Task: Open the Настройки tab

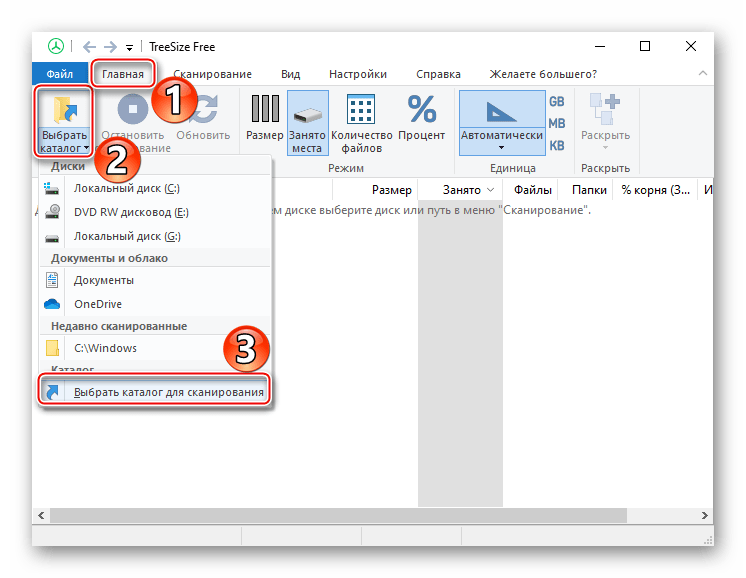Action: [x=358, y=74]
